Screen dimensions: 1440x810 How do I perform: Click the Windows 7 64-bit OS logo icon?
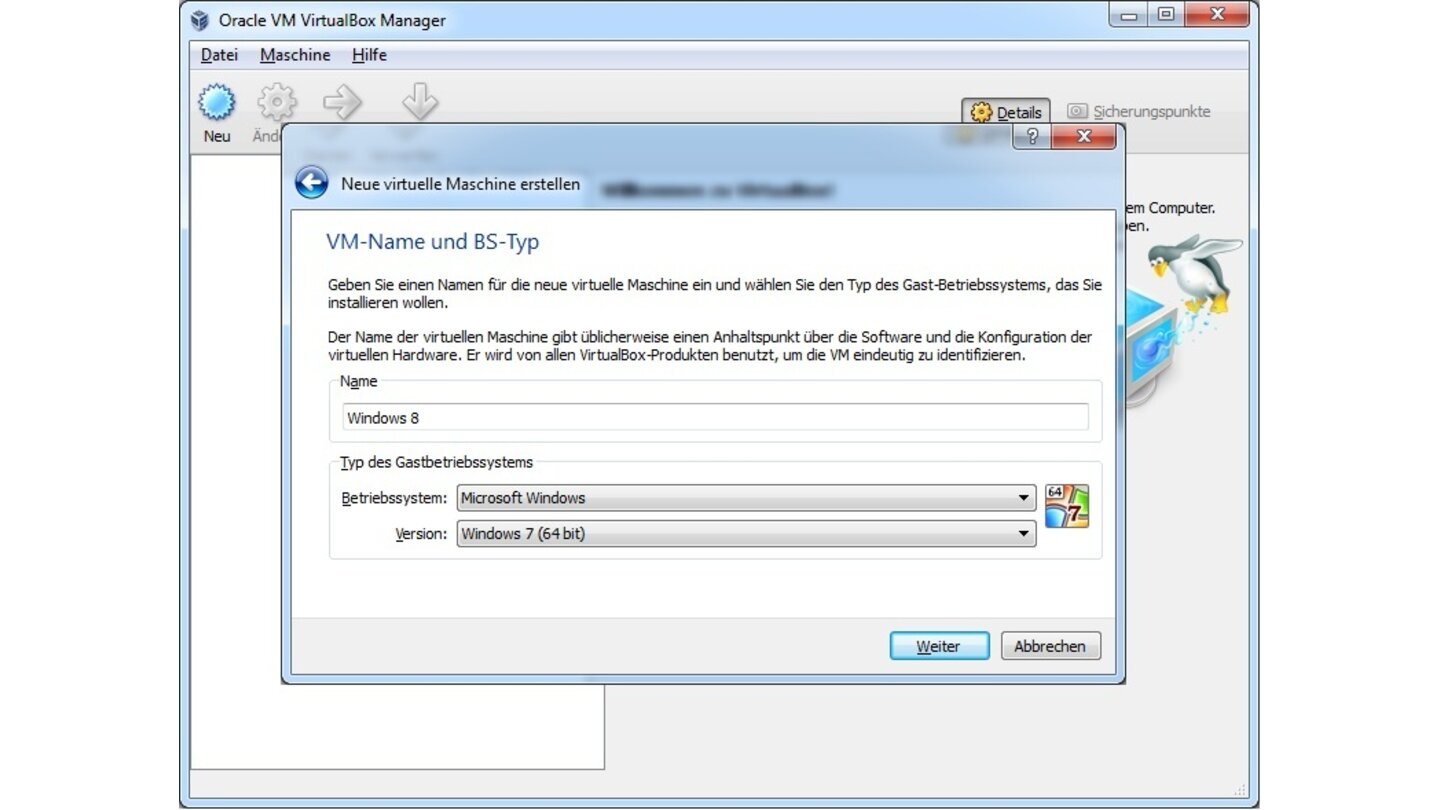(x=1067, y=506)
